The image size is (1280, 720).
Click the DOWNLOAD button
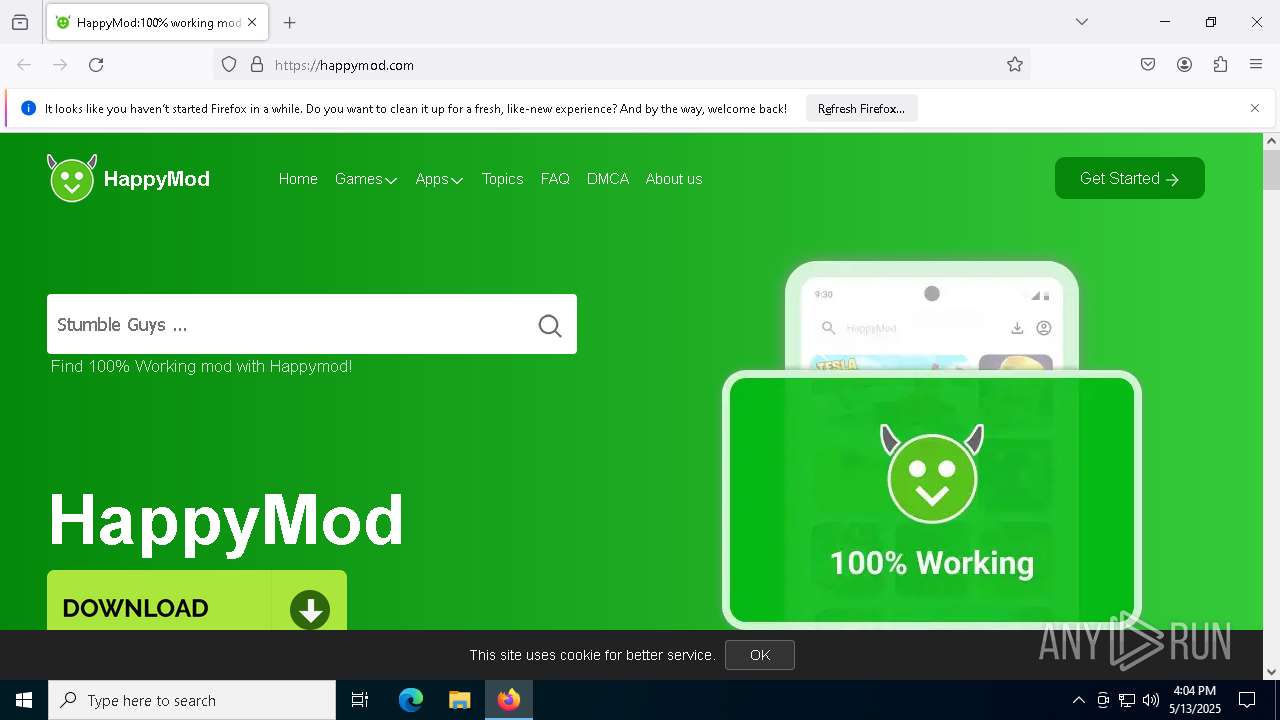click(197, 601)
